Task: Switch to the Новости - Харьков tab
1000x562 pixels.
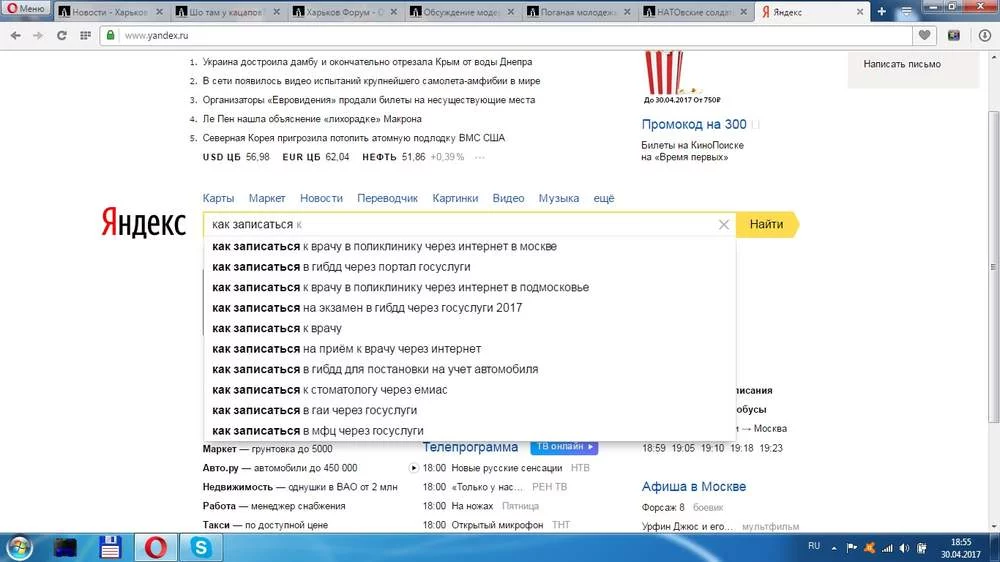Action: pyautogui.click(x=110, y=12)
